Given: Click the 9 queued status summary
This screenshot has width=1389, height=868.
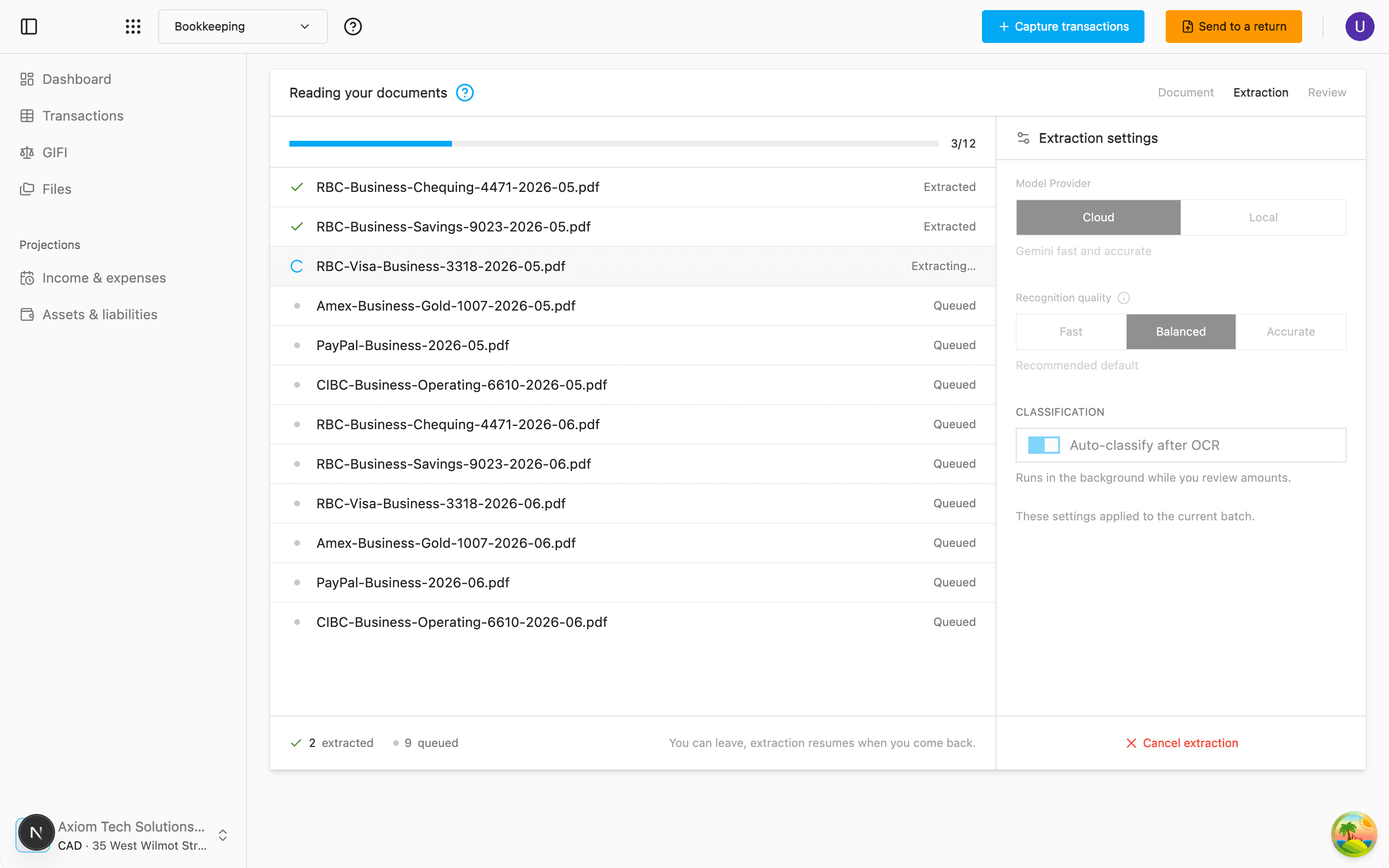Looking at the screenshot, I should (425, 744).
